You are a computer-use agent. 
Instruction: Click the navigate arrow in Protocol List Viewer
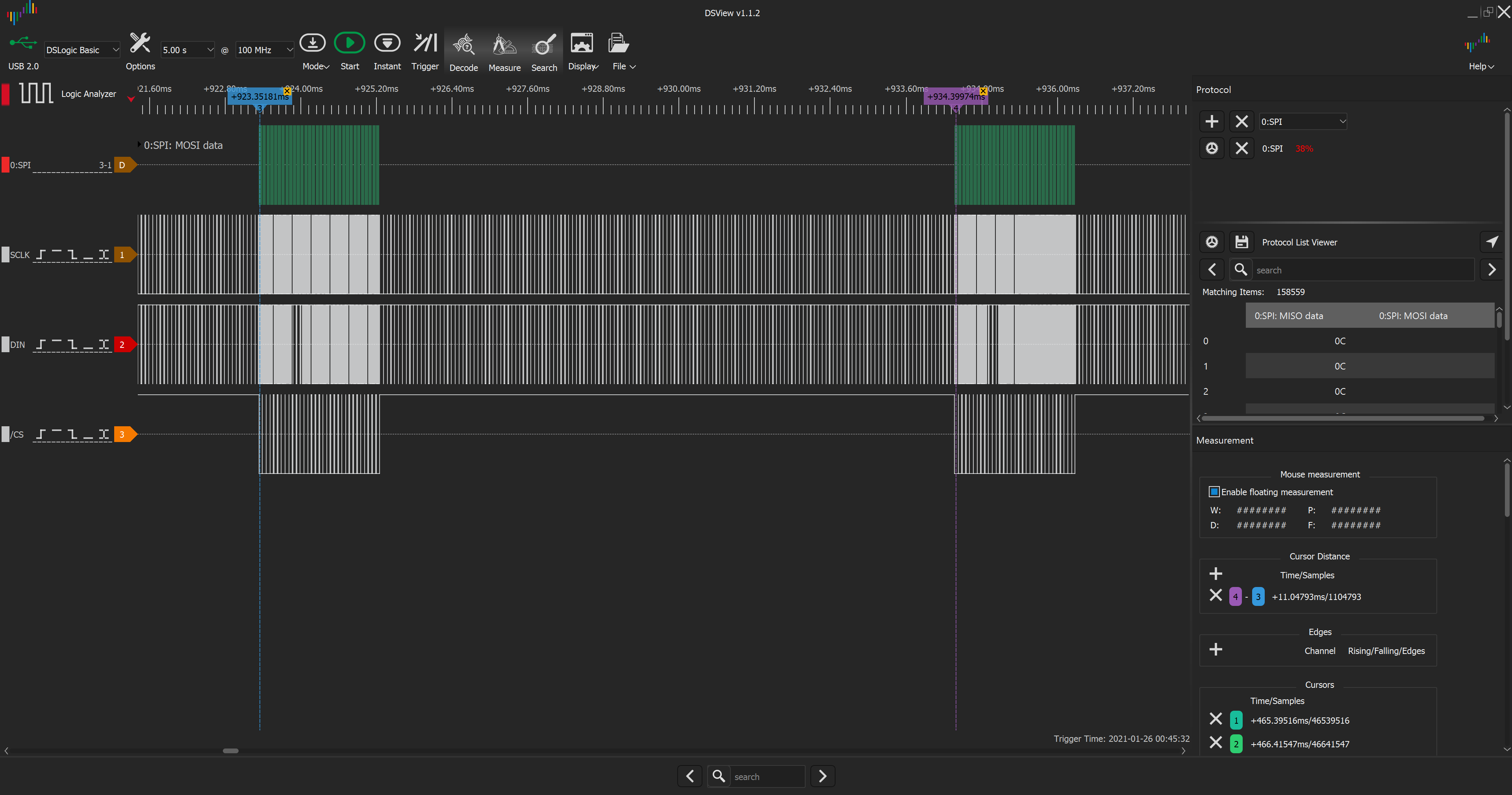[1492, 242]
